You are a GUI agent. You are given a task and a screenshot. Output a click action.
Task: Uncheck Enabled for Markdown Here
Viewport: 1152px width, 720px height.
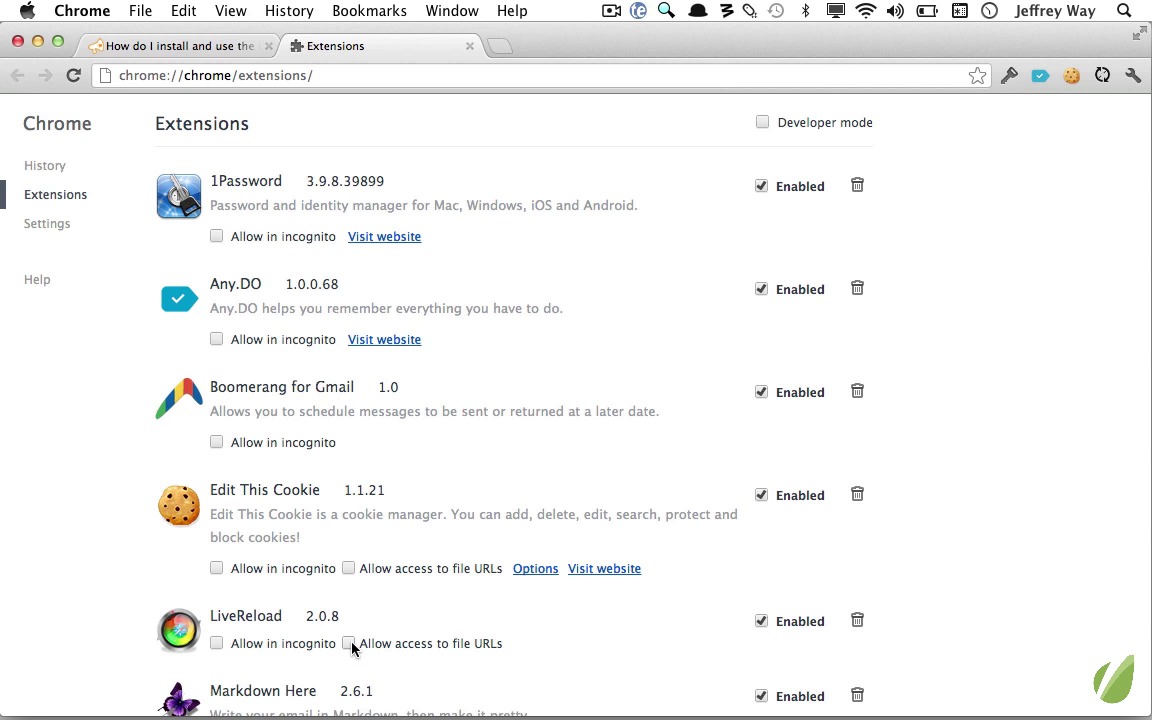(x=761, y=696)
